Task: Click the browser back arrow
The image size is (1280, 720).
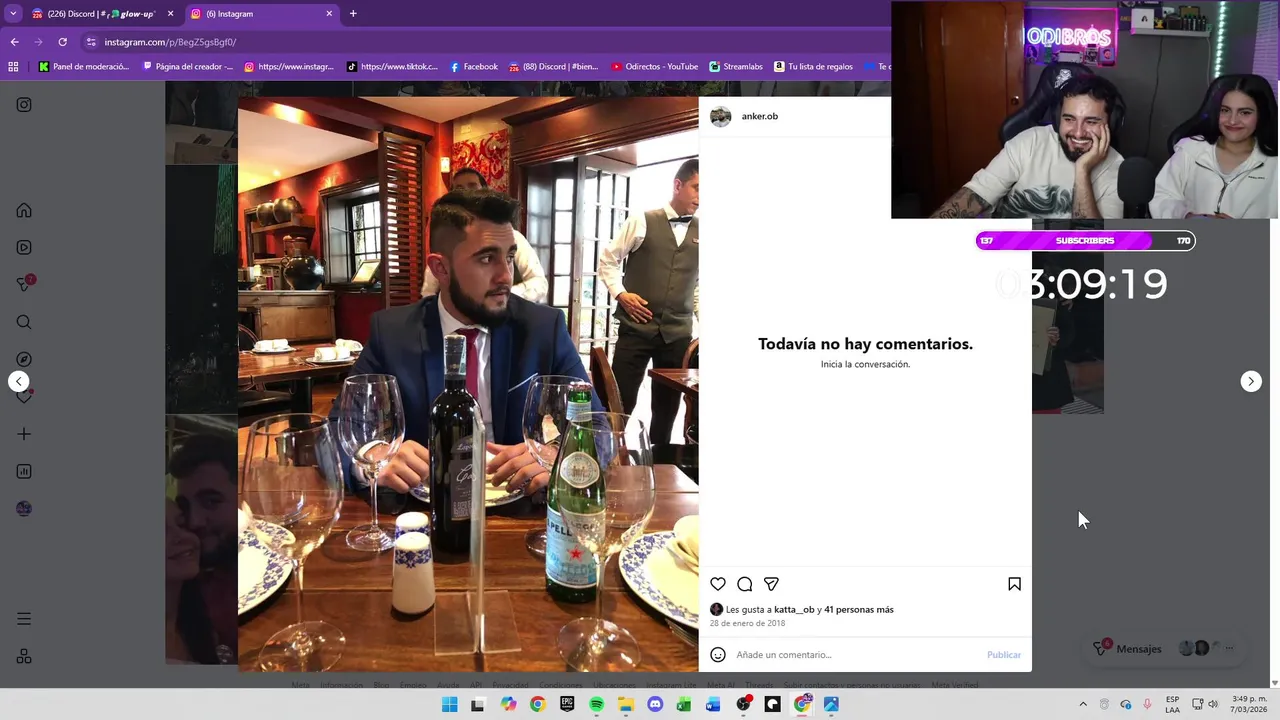Action: tap(14, 42)
